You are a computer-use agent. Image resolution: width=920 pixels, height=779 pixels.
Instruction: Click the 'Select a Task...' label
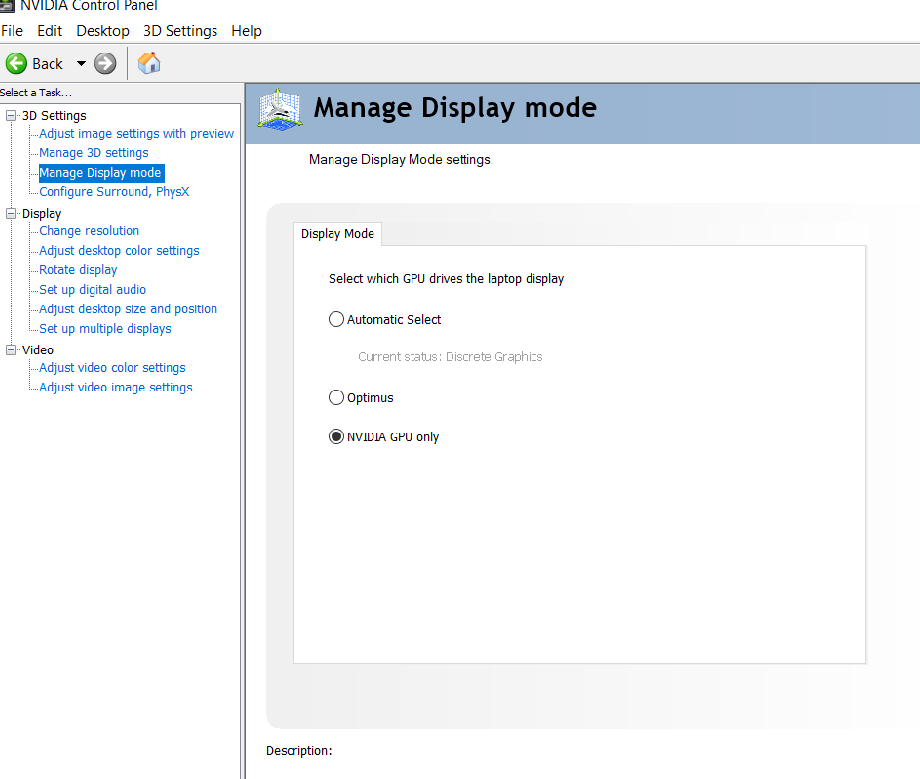click(36, 93)
